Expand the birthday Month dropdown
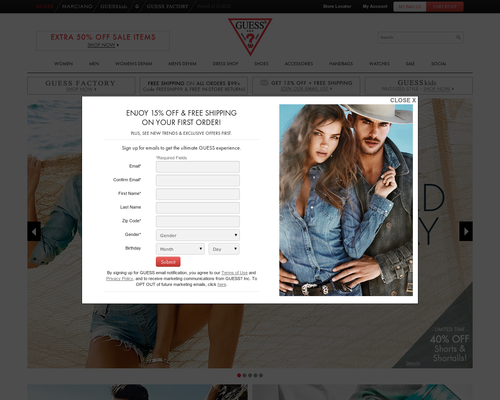The width and height of the screenshot is (500, 400). (180, 249)
